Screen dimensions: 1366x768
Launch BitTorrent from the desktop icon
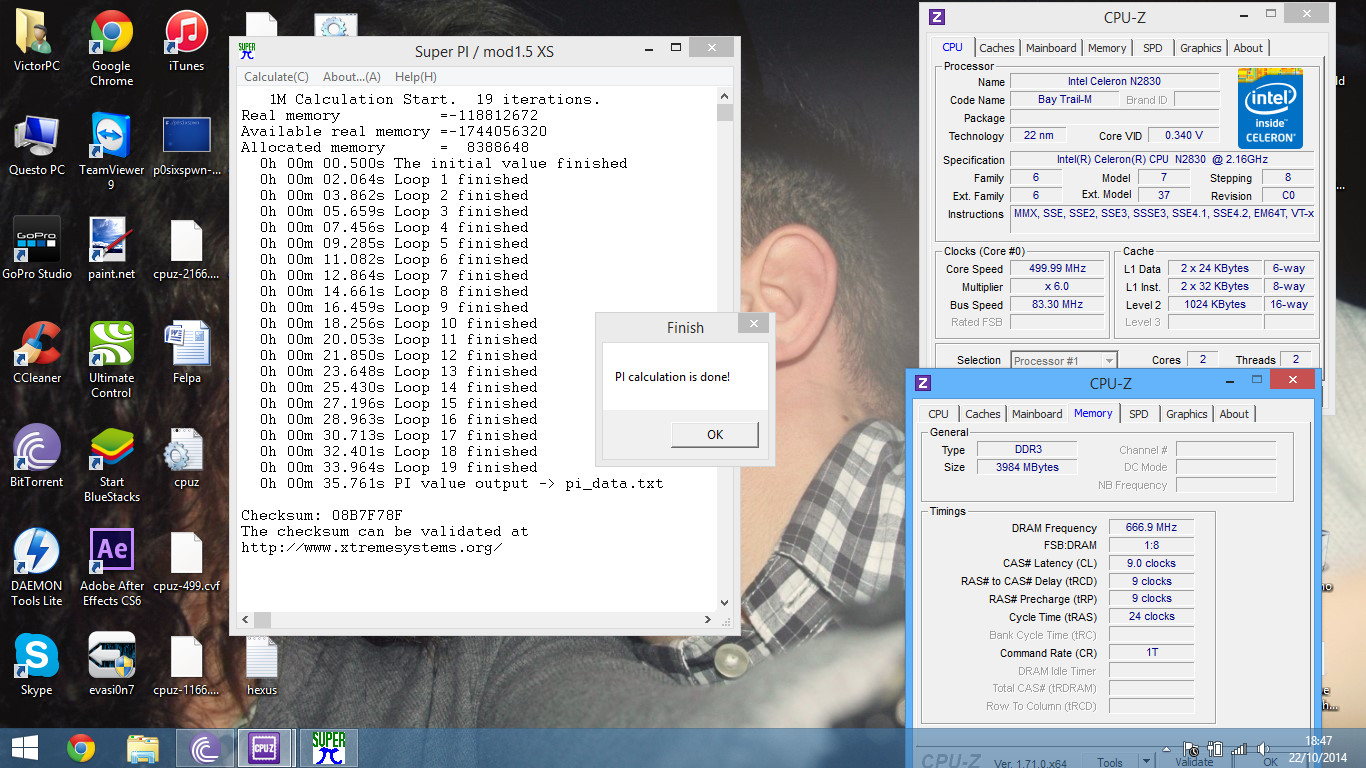pos(37,457)
